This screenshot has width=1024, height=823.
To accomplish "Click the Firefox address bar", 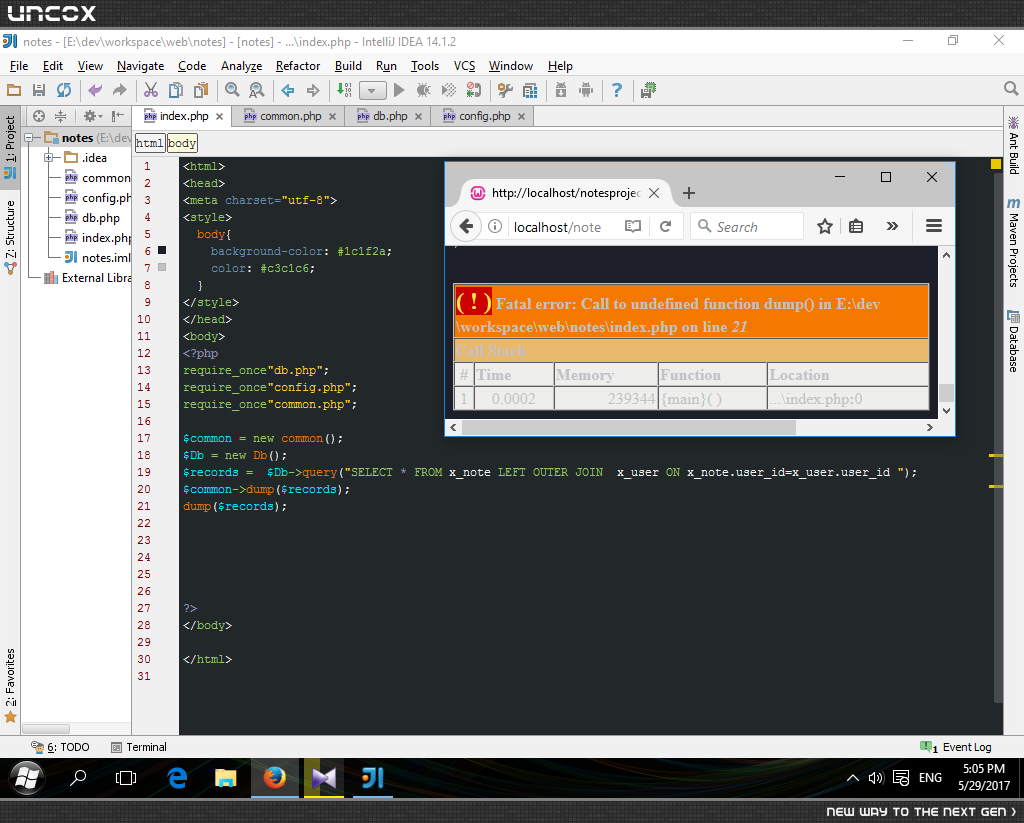I will (x=557, y=227).
